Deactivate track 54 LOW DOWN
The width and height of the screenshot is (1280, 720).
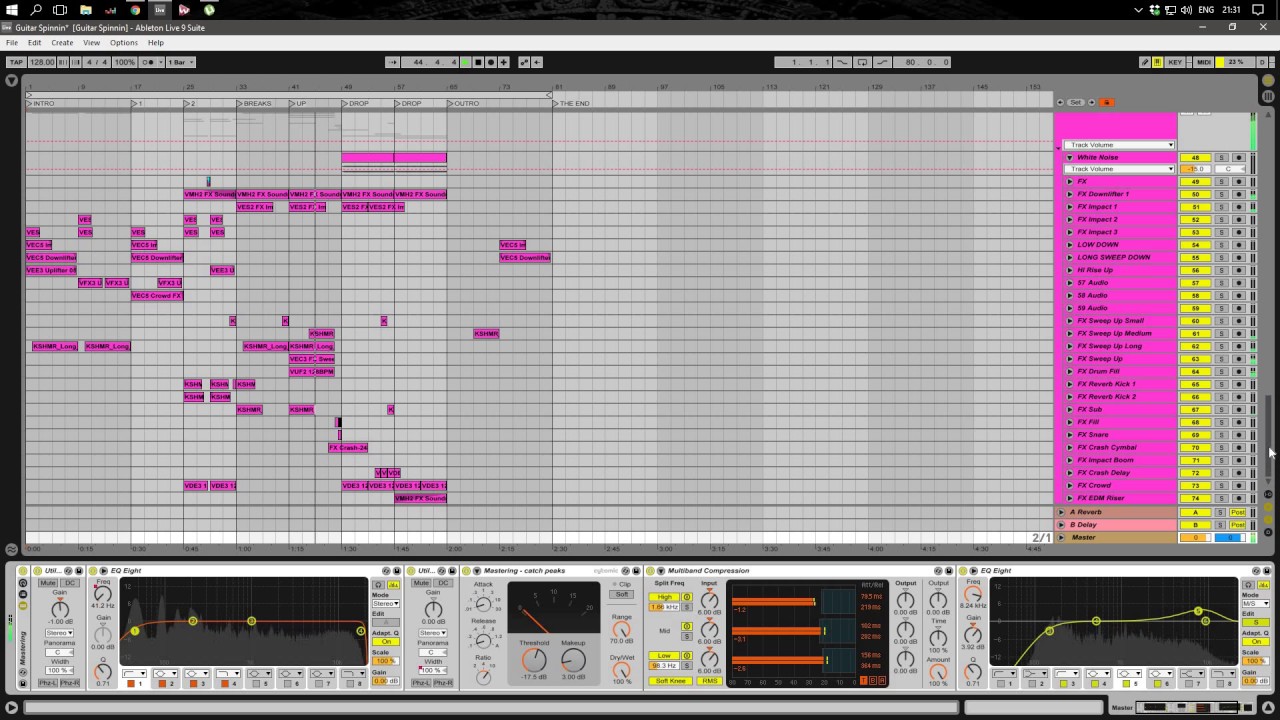[x=1195, y=245]
